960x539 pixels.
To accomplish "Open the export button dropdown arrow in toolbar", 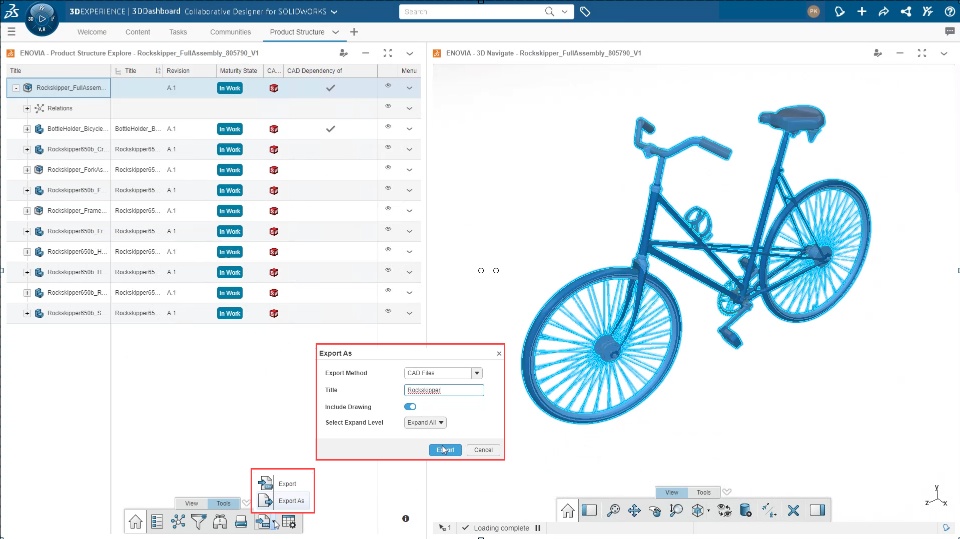I will click(x=276, y=524).
